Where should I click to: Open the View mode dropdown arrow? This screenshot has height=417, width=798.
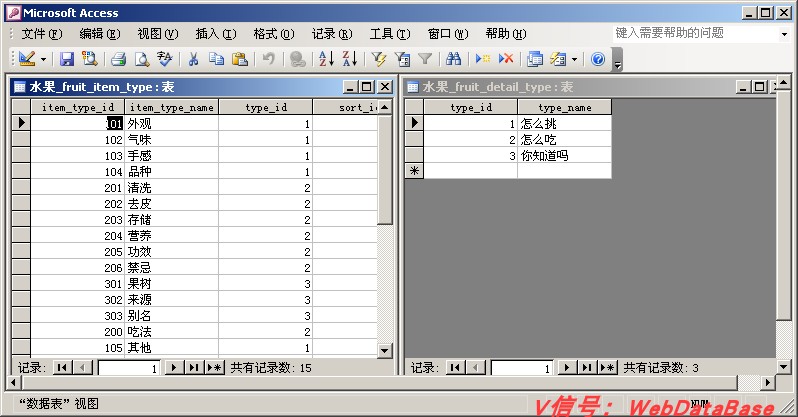point(43,60)
